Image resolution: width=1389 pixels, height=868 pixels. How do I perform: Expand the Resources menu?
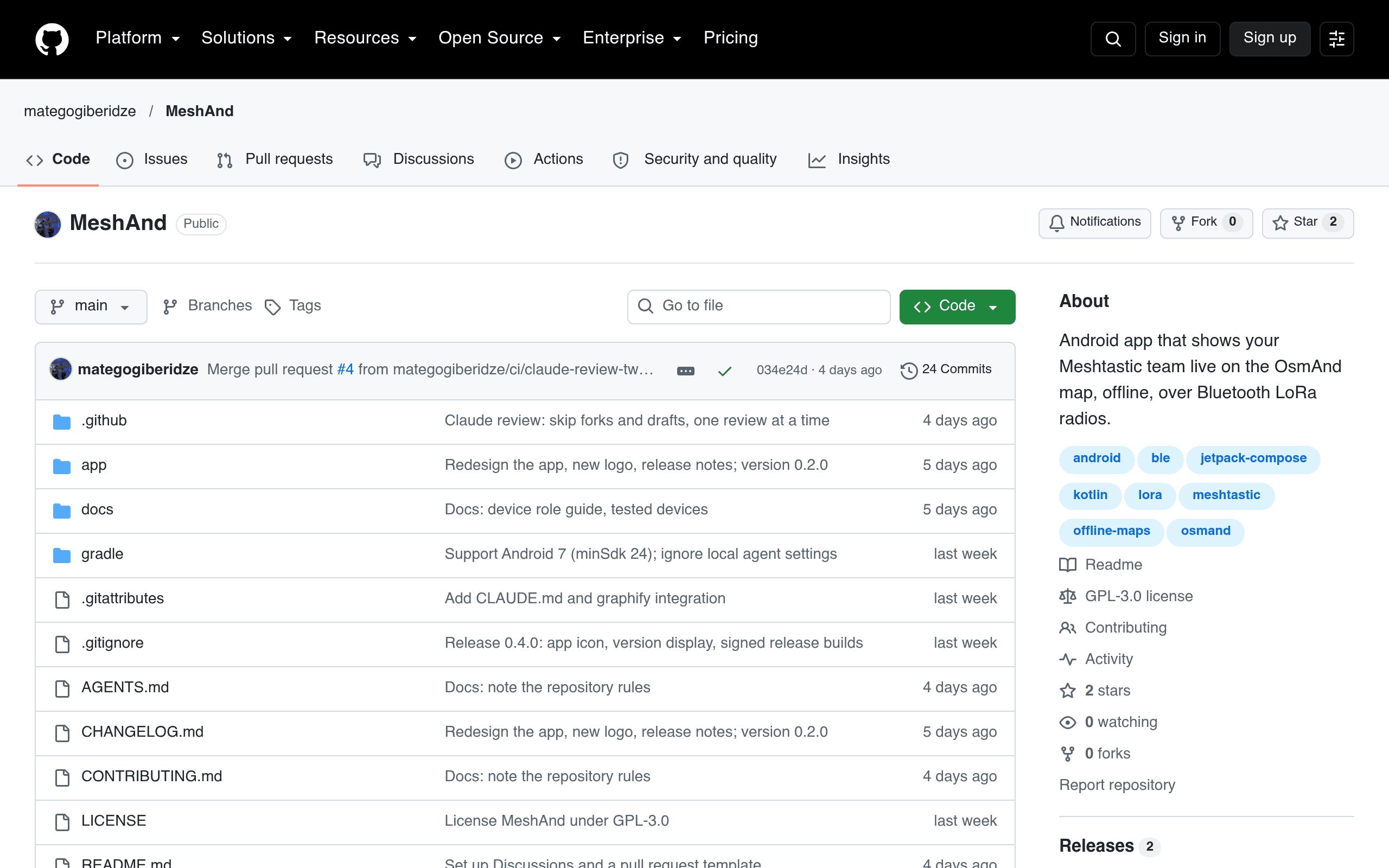pos(365,38)
